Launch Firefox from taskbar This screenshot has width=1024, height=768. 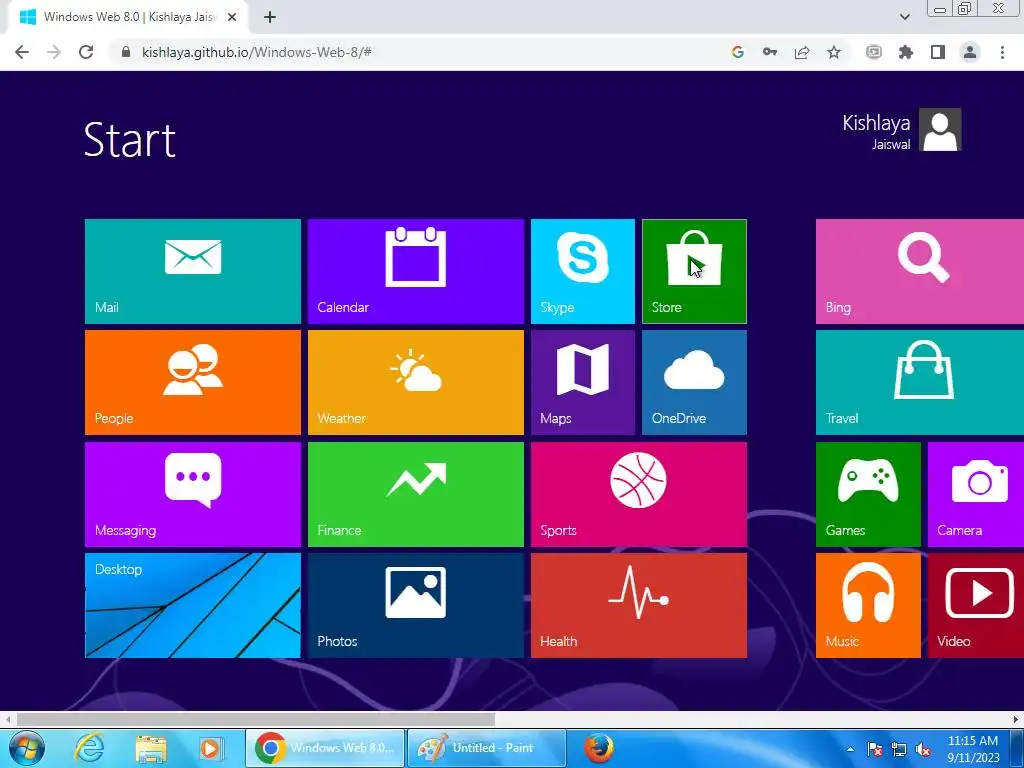tap(598, 748)
